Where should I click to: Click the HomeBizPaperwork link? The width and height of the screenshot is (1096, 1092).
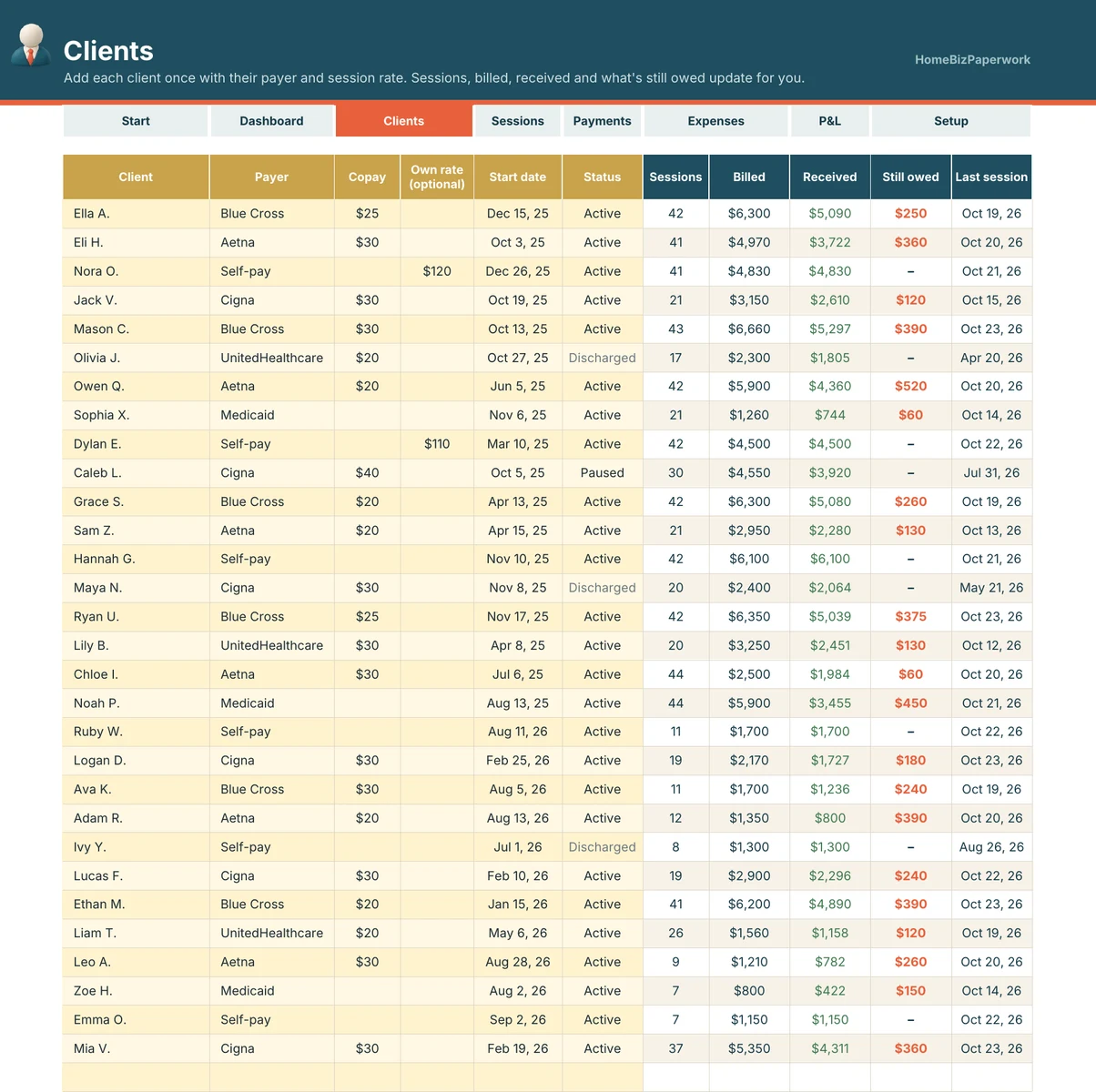click(972, 60)
